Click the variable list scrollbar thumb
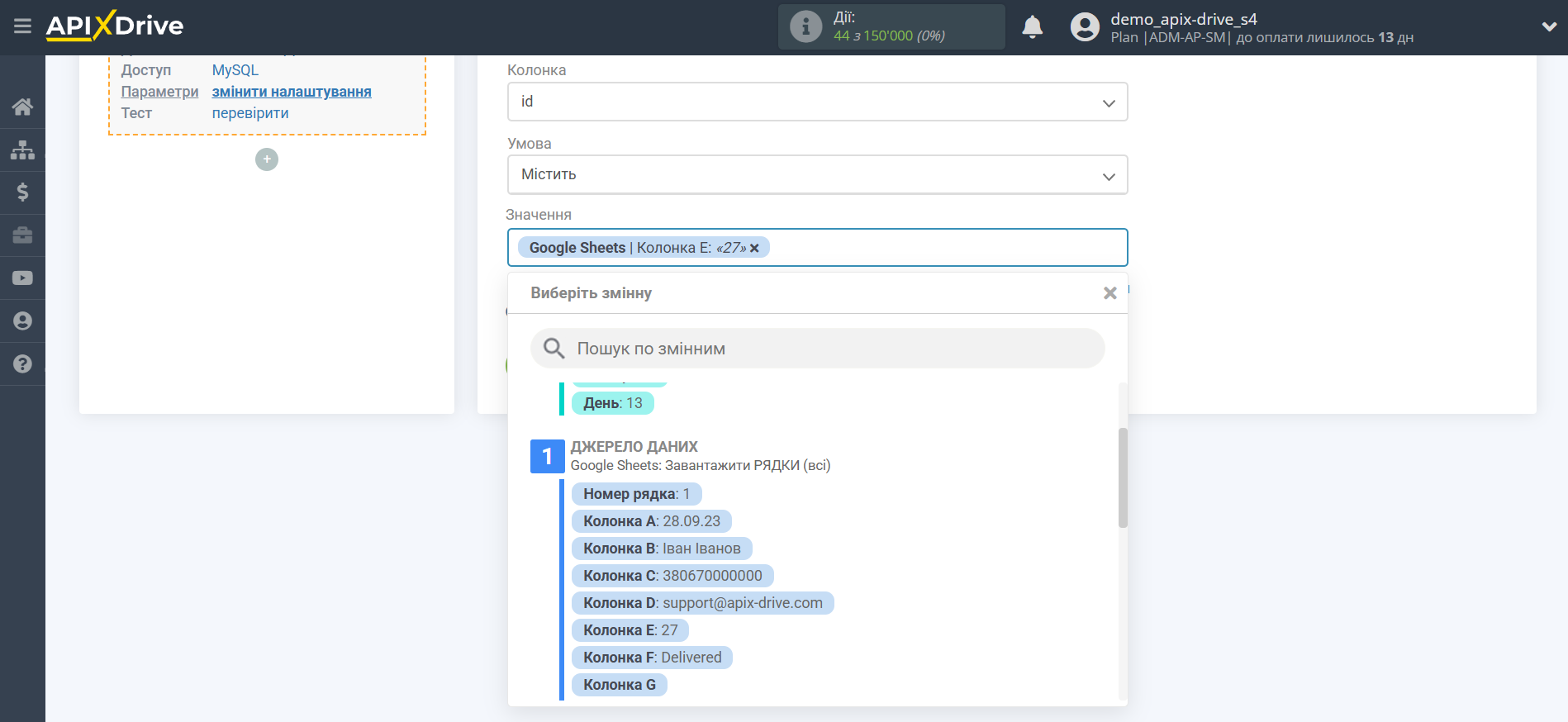Viewport: 1568px width, 722px height. 1123,477
